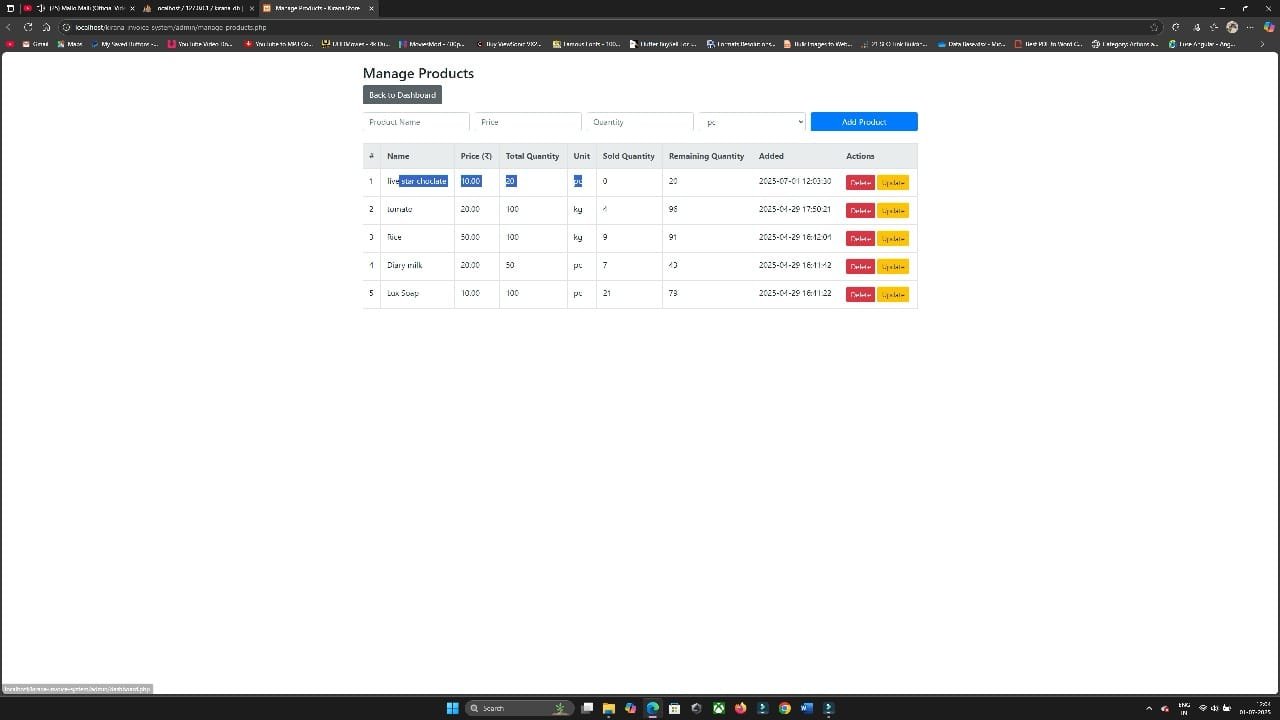
Task: Click the Add Product button
Action: [x=864, y=122]
